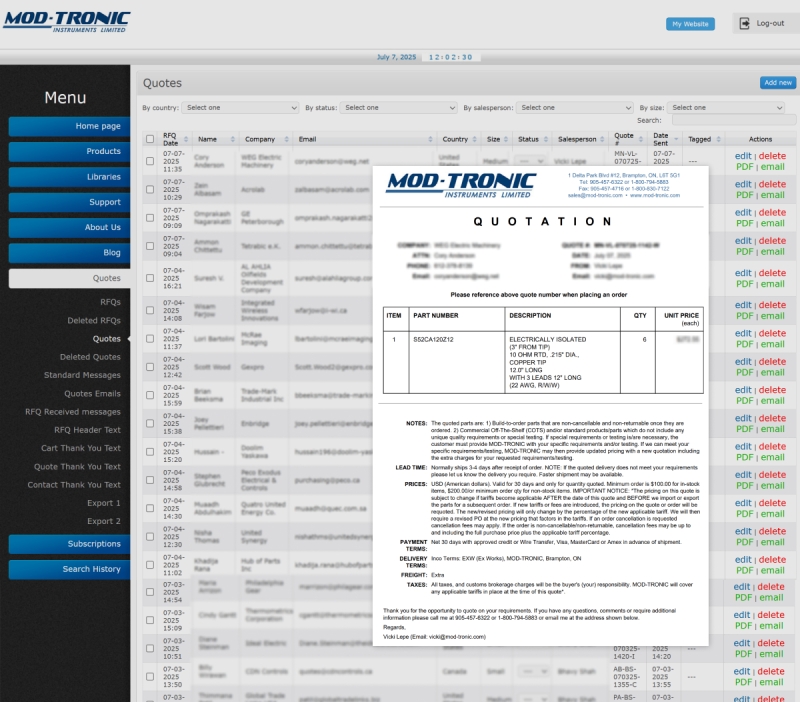
Task: Sort by Salesperson column arrows icon
Action: (x=602, y=139)
